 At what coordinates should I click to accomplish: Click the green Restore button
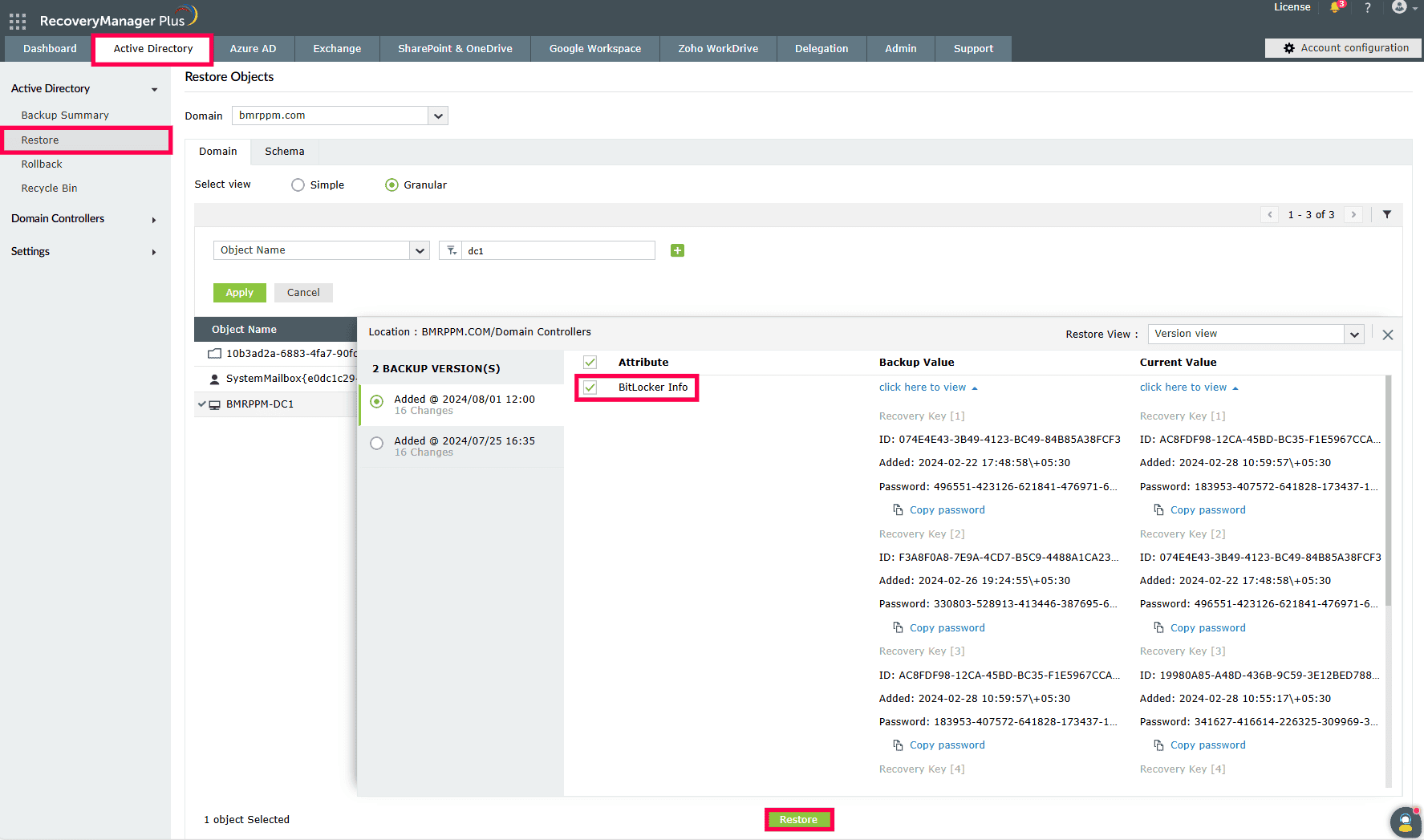pyautogui.click(x=798, y=819)
